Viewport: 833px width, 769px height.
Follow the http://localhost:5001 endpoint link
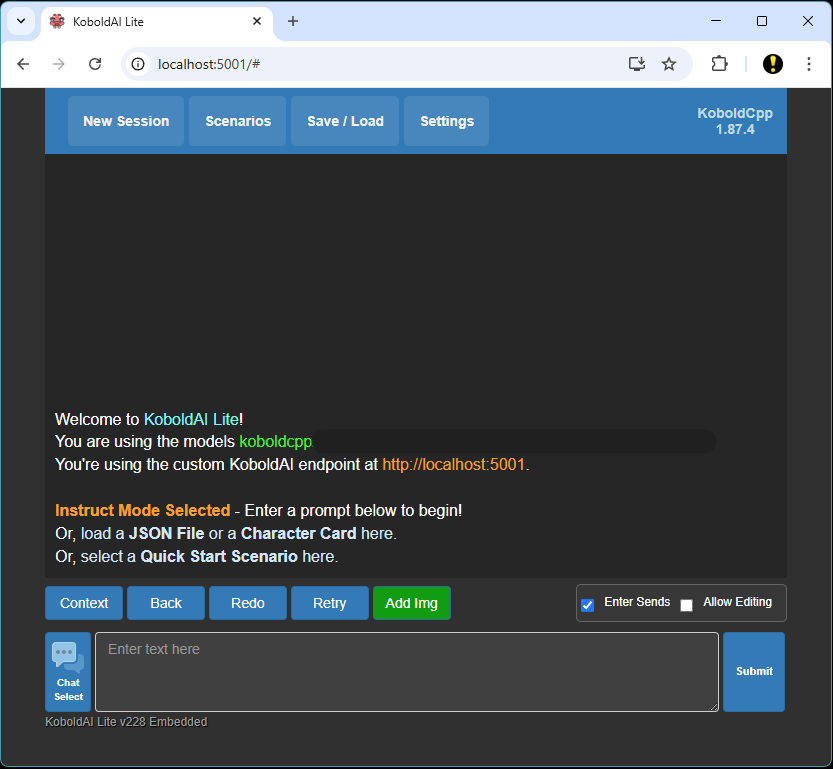click(x=453, y=465)
